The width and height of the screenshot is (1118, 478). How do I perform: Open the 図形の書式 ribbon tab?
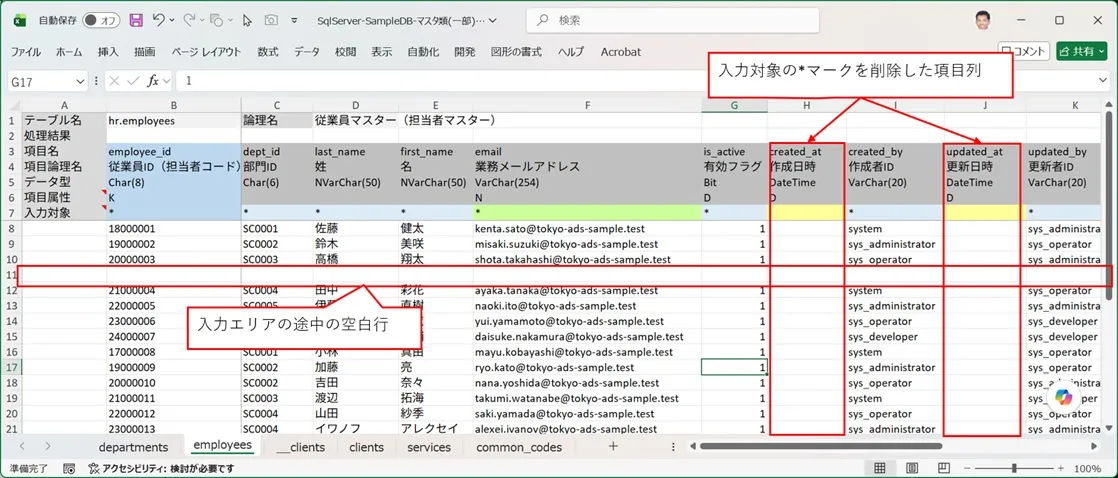coord(516,51)
